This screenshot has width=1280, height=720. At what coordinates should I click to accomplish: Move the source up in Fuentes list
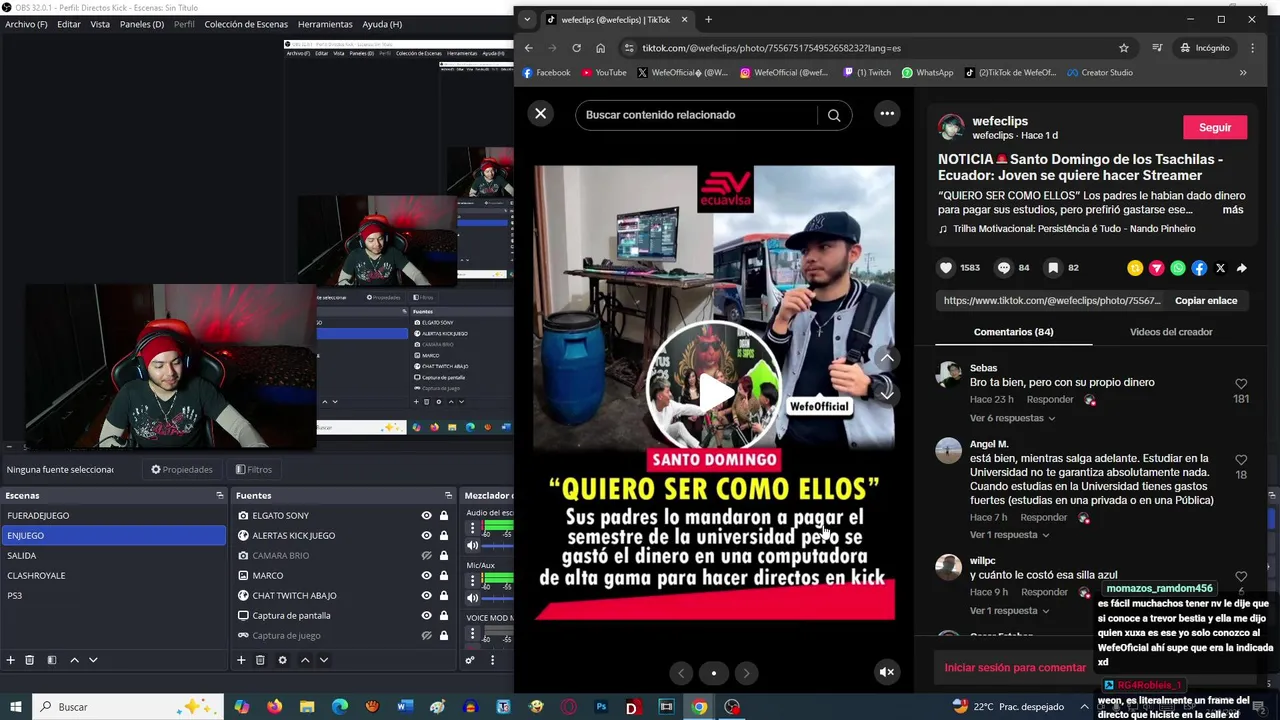coord(305,660)
